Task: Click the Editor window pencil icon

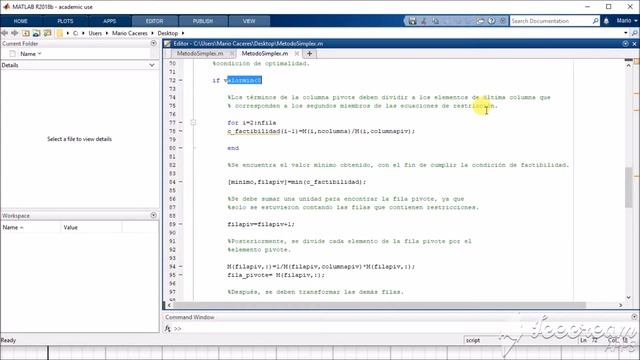Action: tap(167, 44)
